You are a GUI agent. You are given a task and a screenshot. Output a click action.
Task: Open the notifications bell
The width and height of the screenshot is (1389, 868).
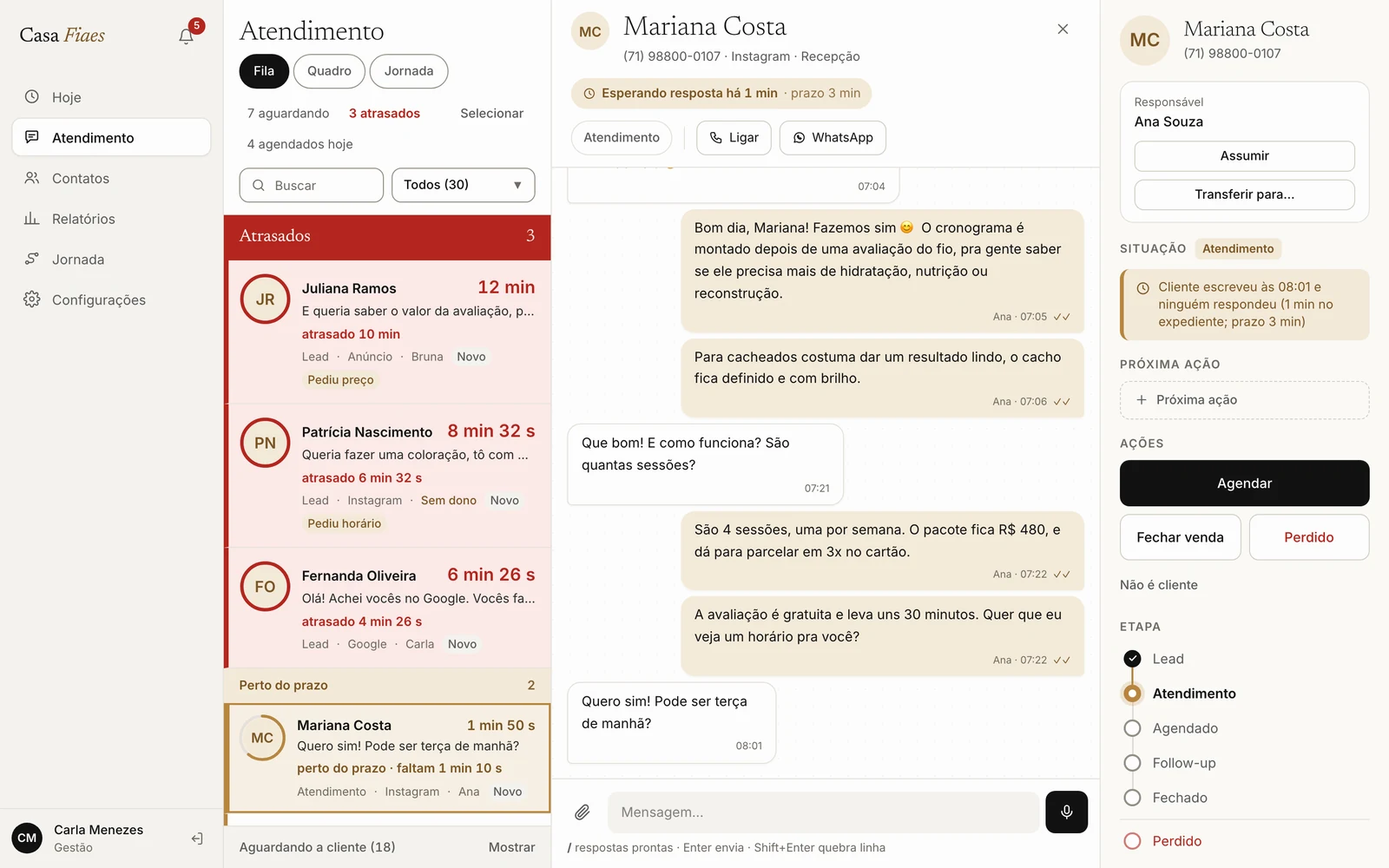186,36
